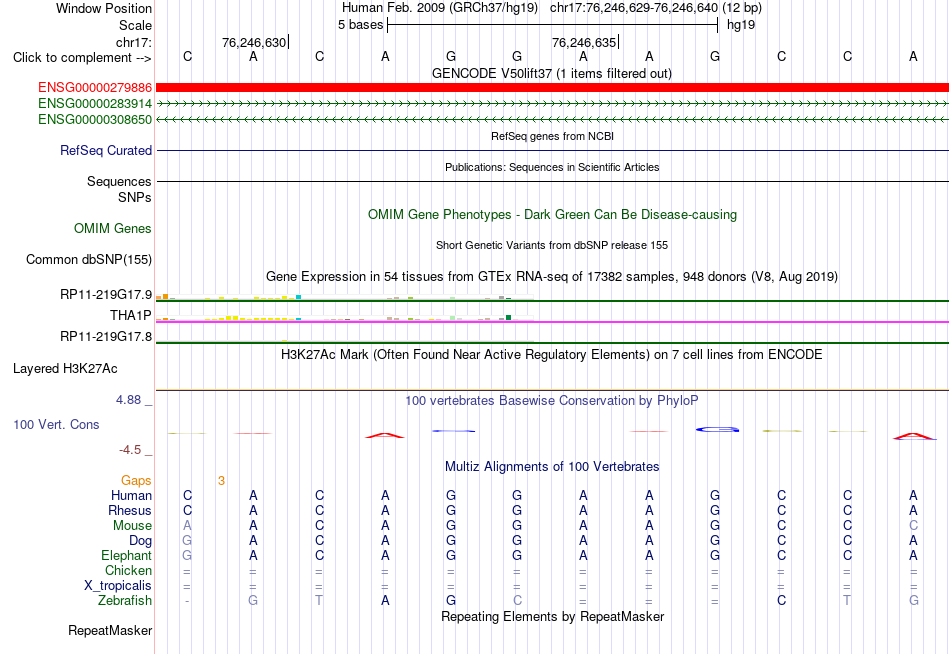Click the RP11-219G17.9 expression bar chart
Image resolution: width=950 pixels, height=654 pixels.
345,297
